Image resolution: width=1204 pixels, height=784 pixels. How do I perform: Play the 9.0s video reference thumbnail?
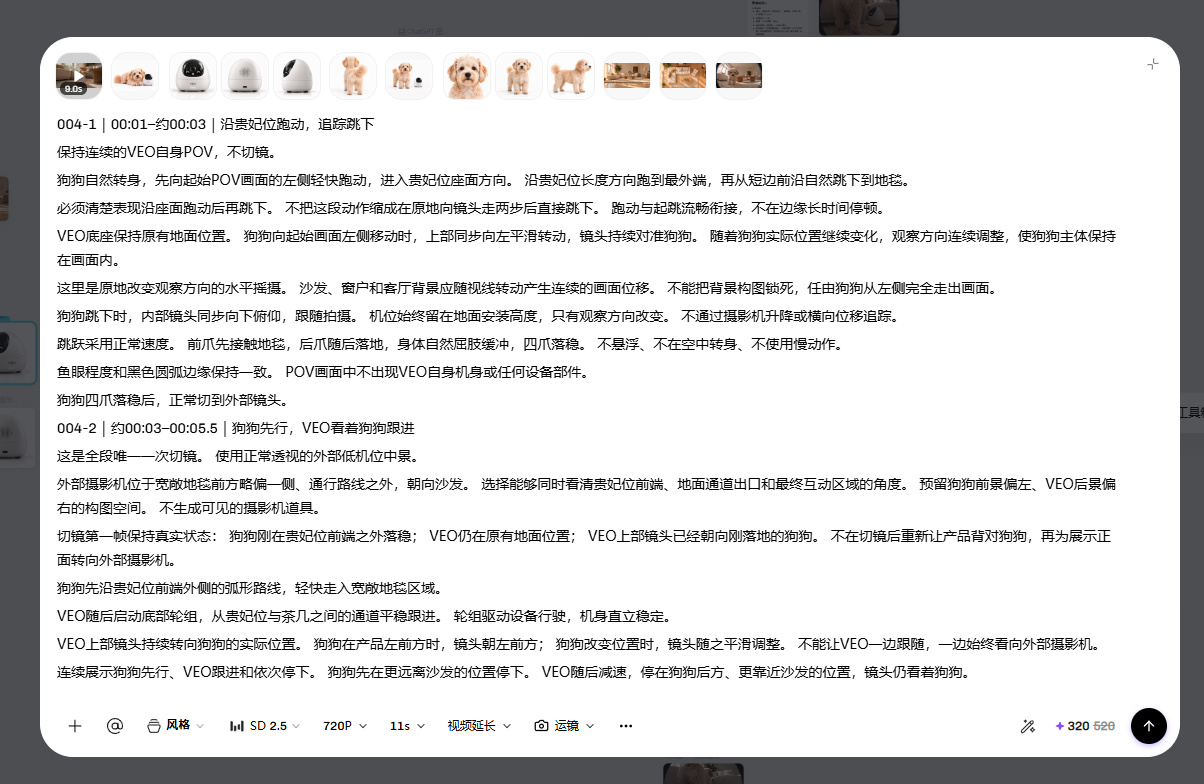pos(79,75)
